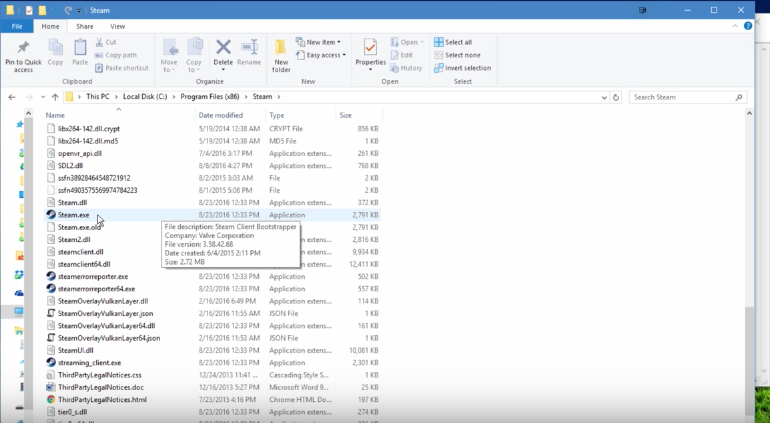This screenshot has height=423, width=770.
Task: Select SteamUI.dll
Action: 75,350
